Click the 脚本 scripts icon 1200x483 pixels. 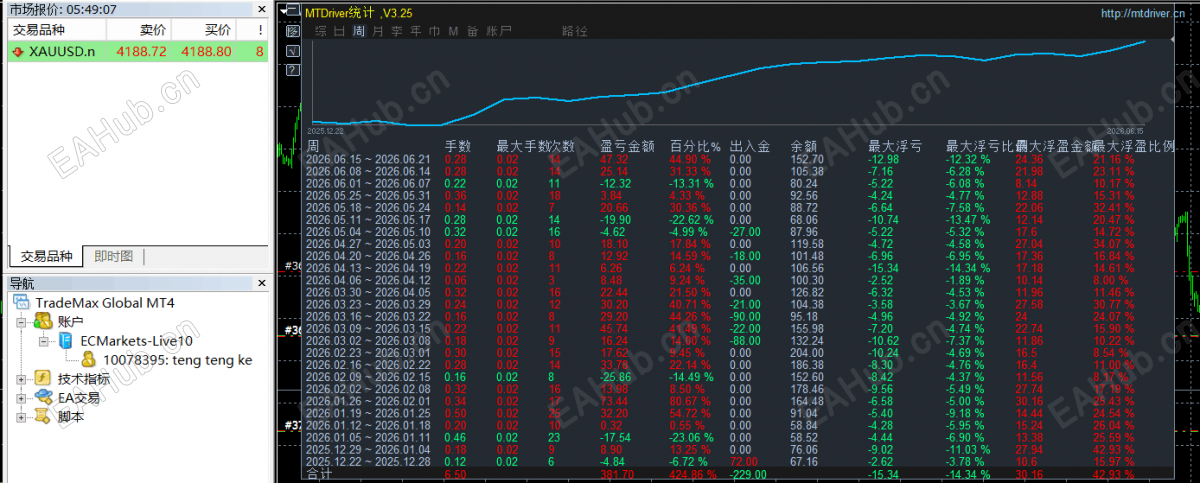(43, 416)
